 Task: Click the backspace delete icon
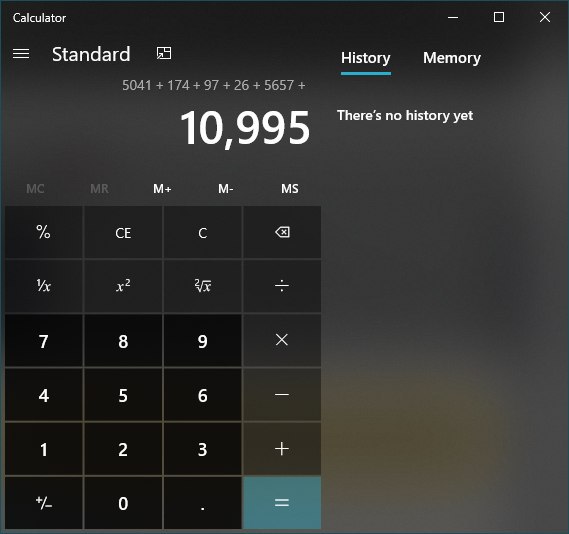(x=282, y=232)
